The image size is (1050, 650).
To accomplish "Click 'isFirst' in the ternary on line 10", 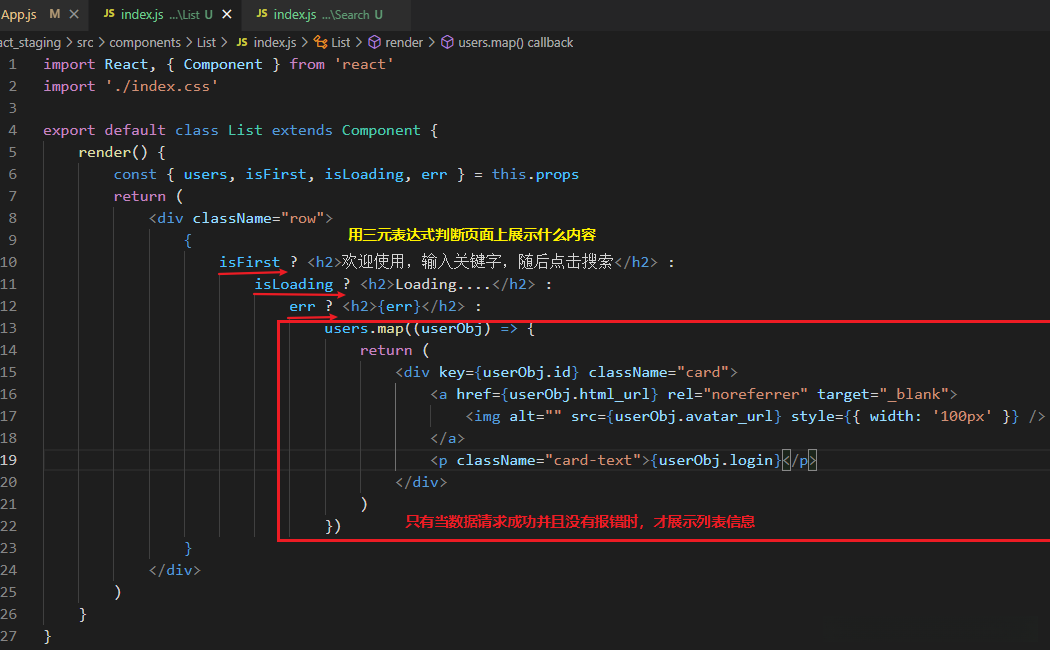I will pos(249,262).
